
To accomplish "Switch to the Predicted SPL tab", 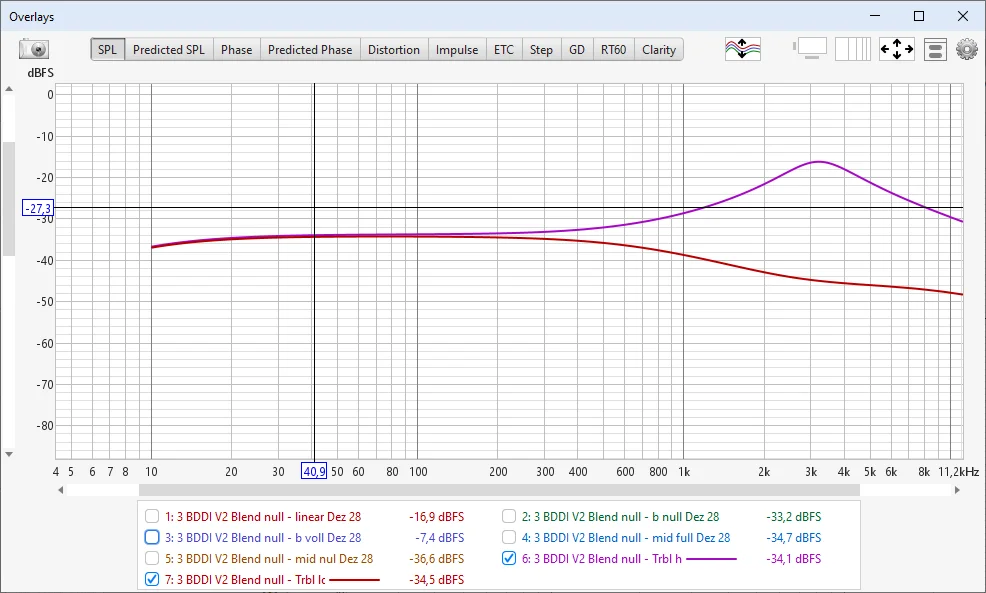I will click(168, 50).
